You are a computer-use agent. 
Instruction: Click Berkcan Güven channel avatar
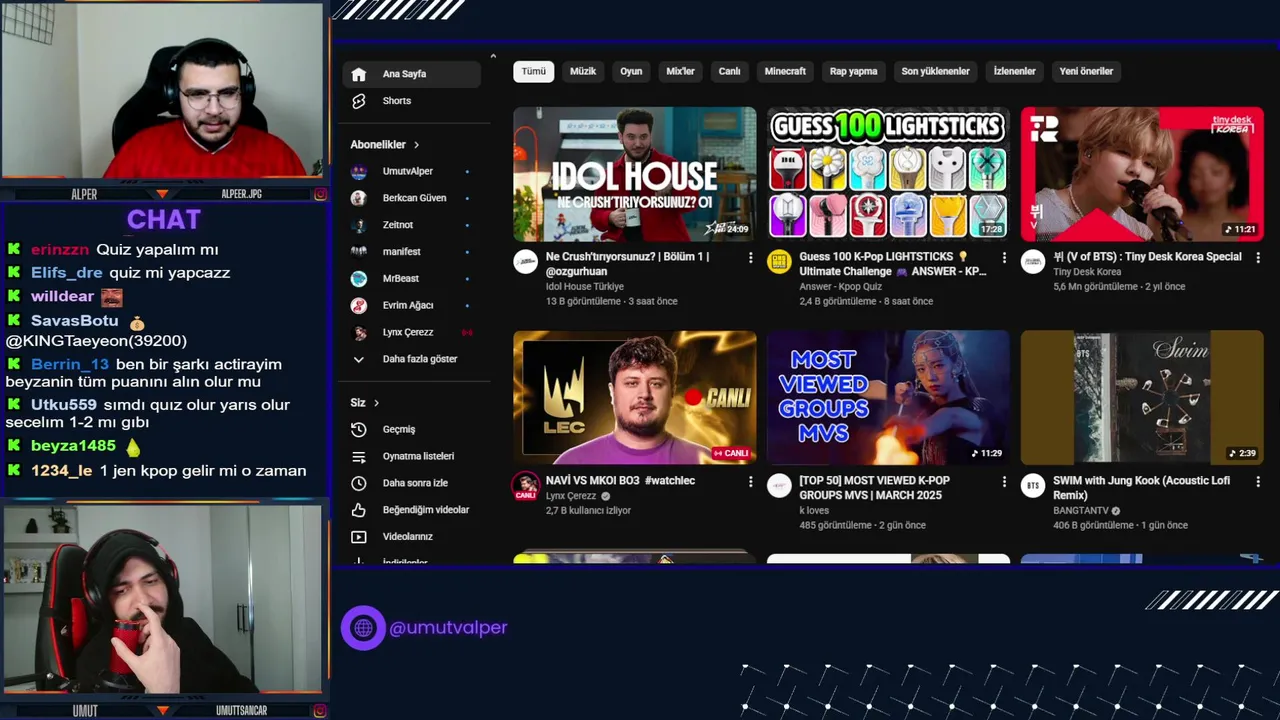(359, 198)
